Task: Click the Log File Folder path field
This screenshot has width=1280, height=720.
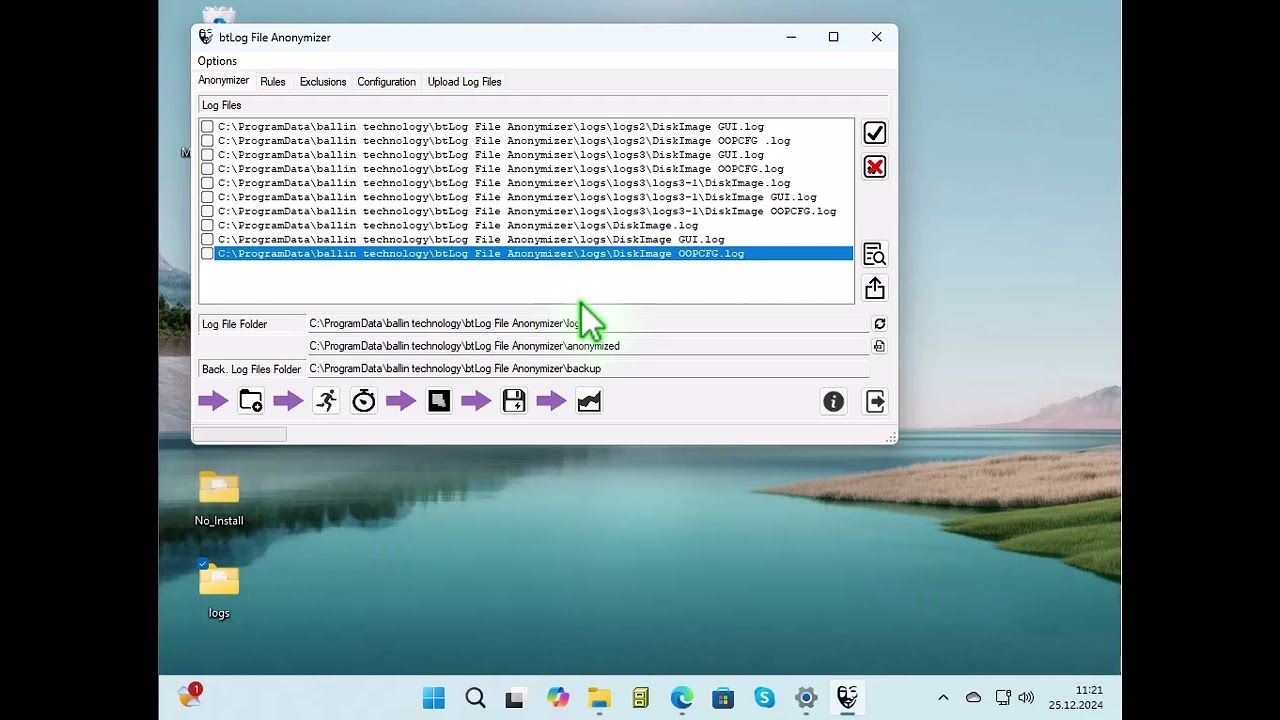Action: pos(588,324)
